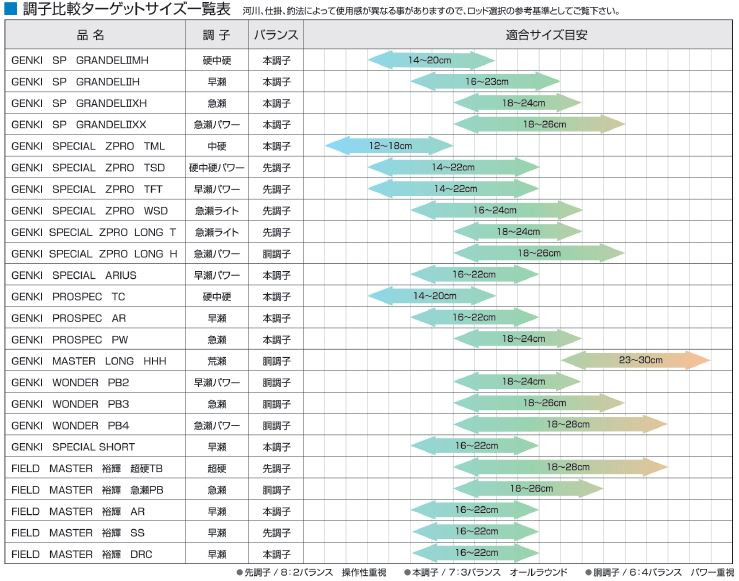
Task: Select product name GENKI PROSPEC AR
Action: coord(68,318)
